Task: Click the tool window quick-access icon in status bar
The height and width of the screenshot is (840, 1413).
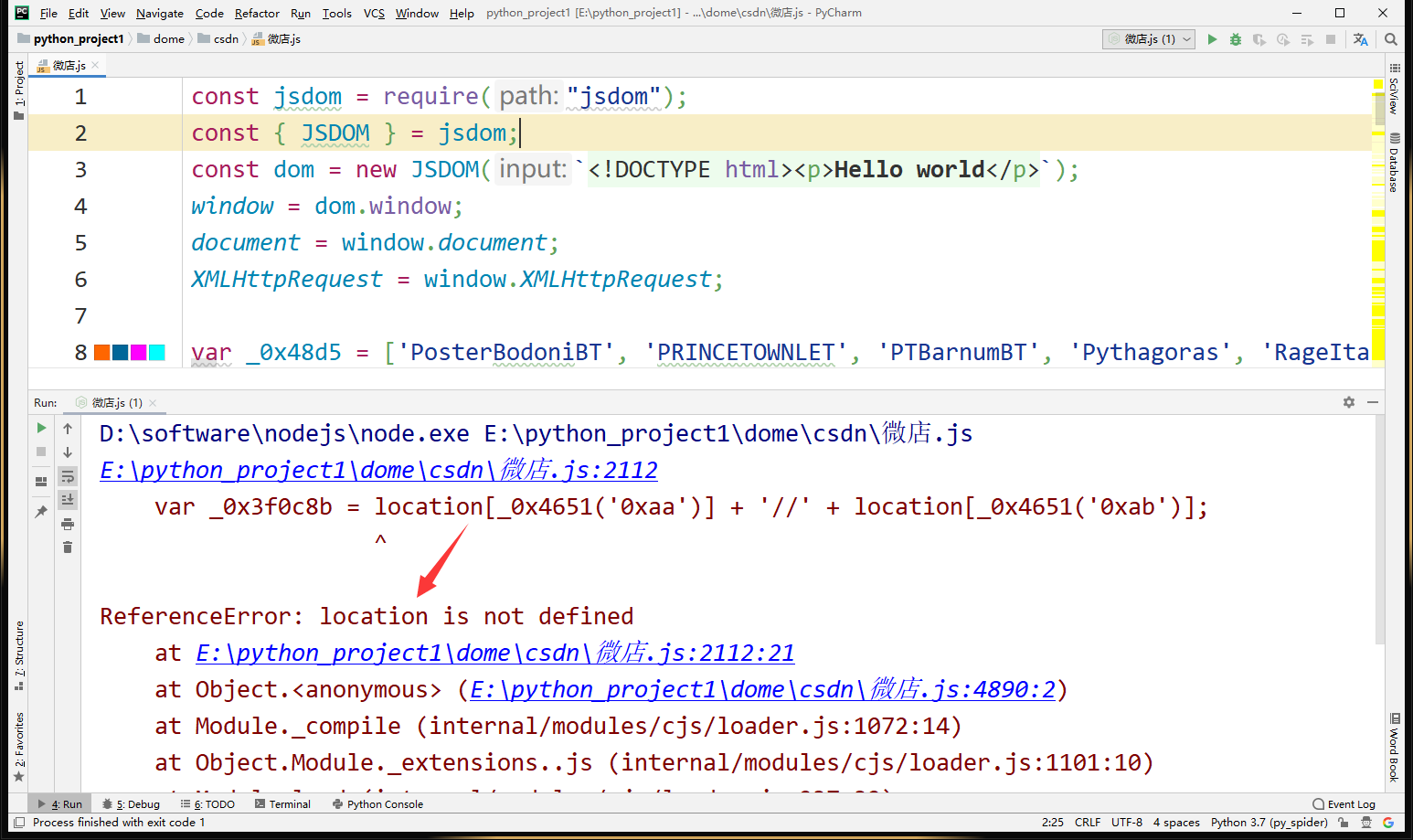Action: pyautogui.click(x=19, y=823)
